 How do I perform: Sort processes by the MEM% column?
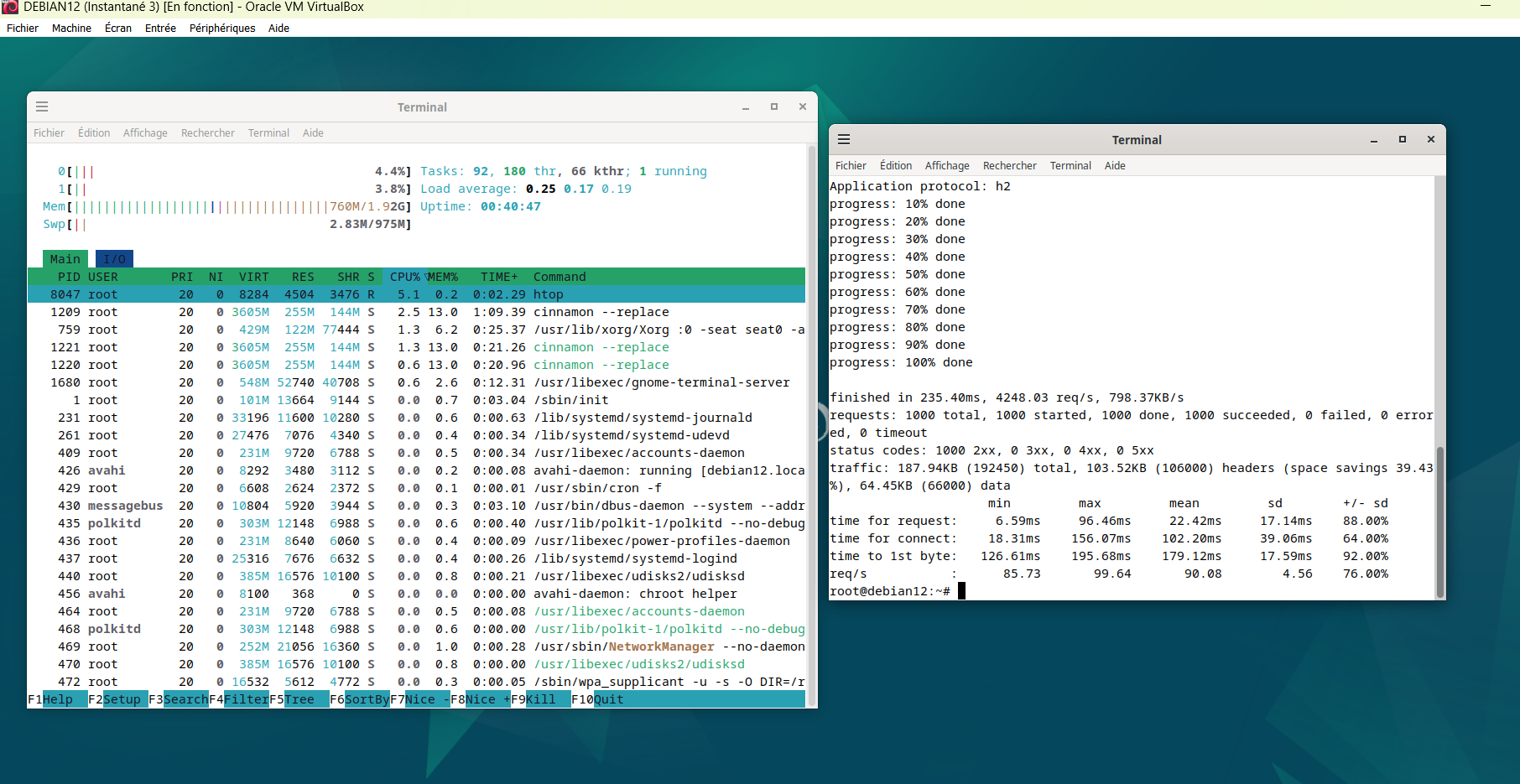(x=443, y=276)
